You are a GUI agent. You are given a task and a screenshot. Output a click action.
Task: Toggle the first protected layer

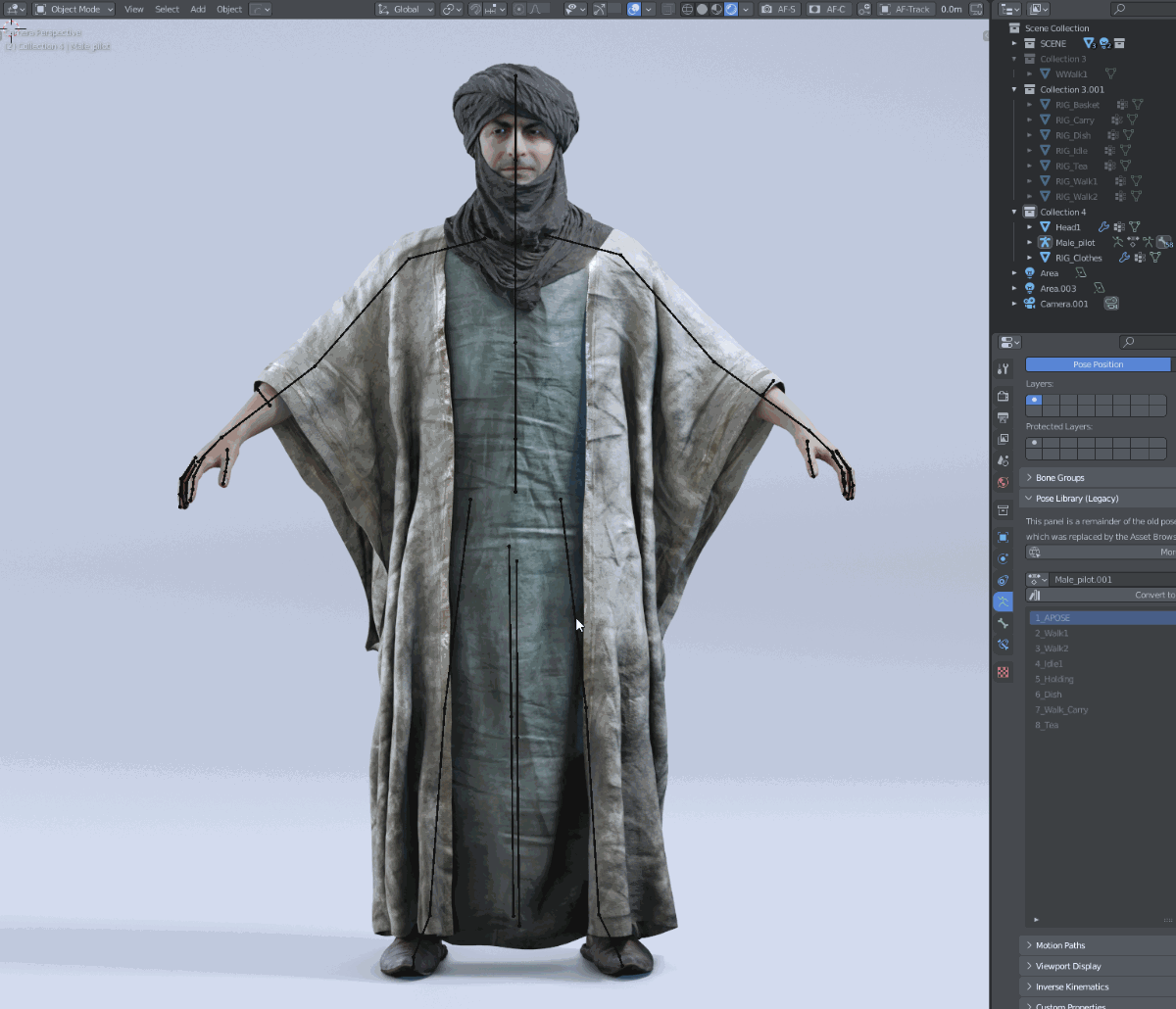[1034, 443]
